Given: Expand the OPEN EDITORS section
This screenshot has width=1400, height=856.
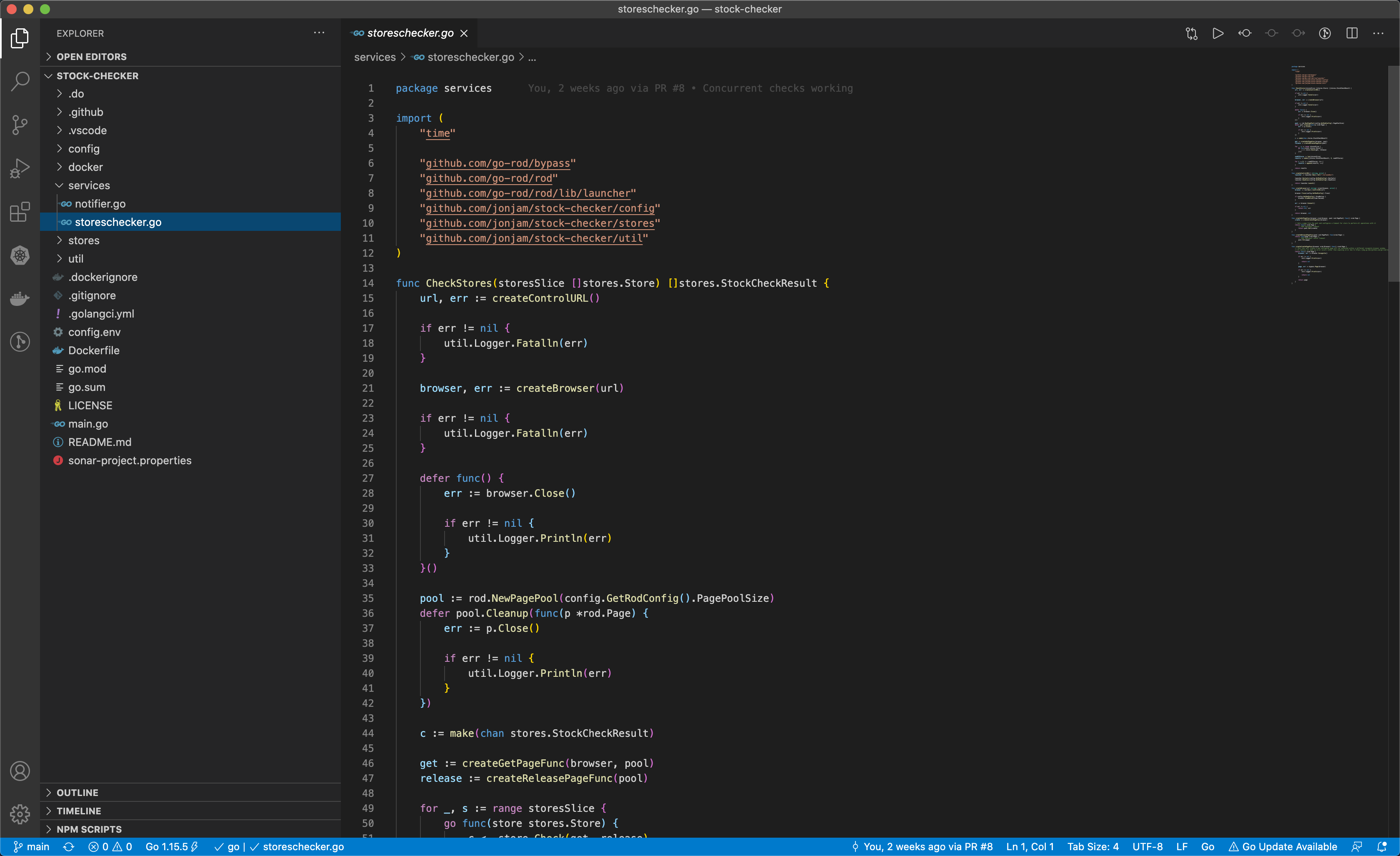Looking at the screenshot, I should [190, 57].
